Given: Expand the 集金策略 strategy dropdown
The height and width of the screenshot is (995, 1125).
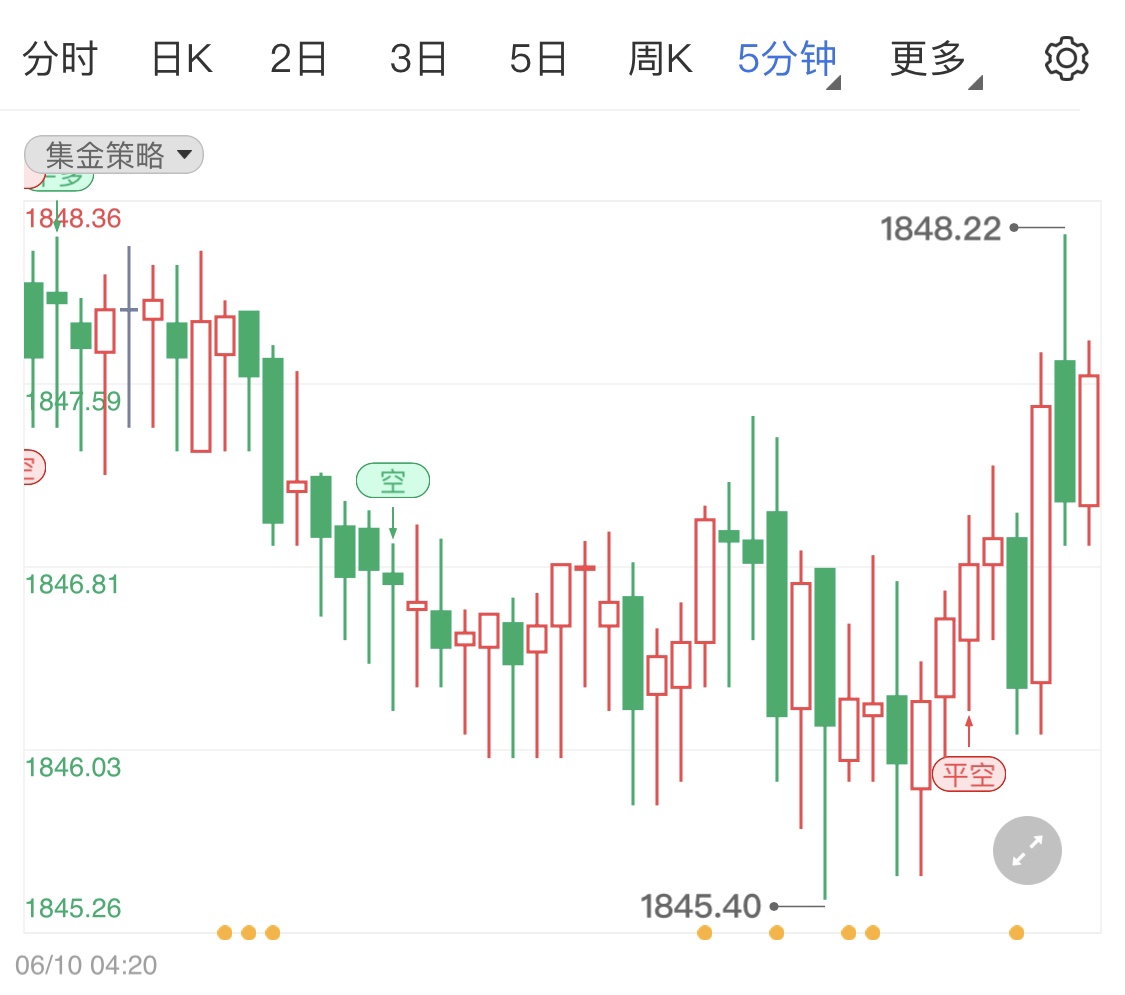Looking at the screenshot, I should tap(114, 154).
